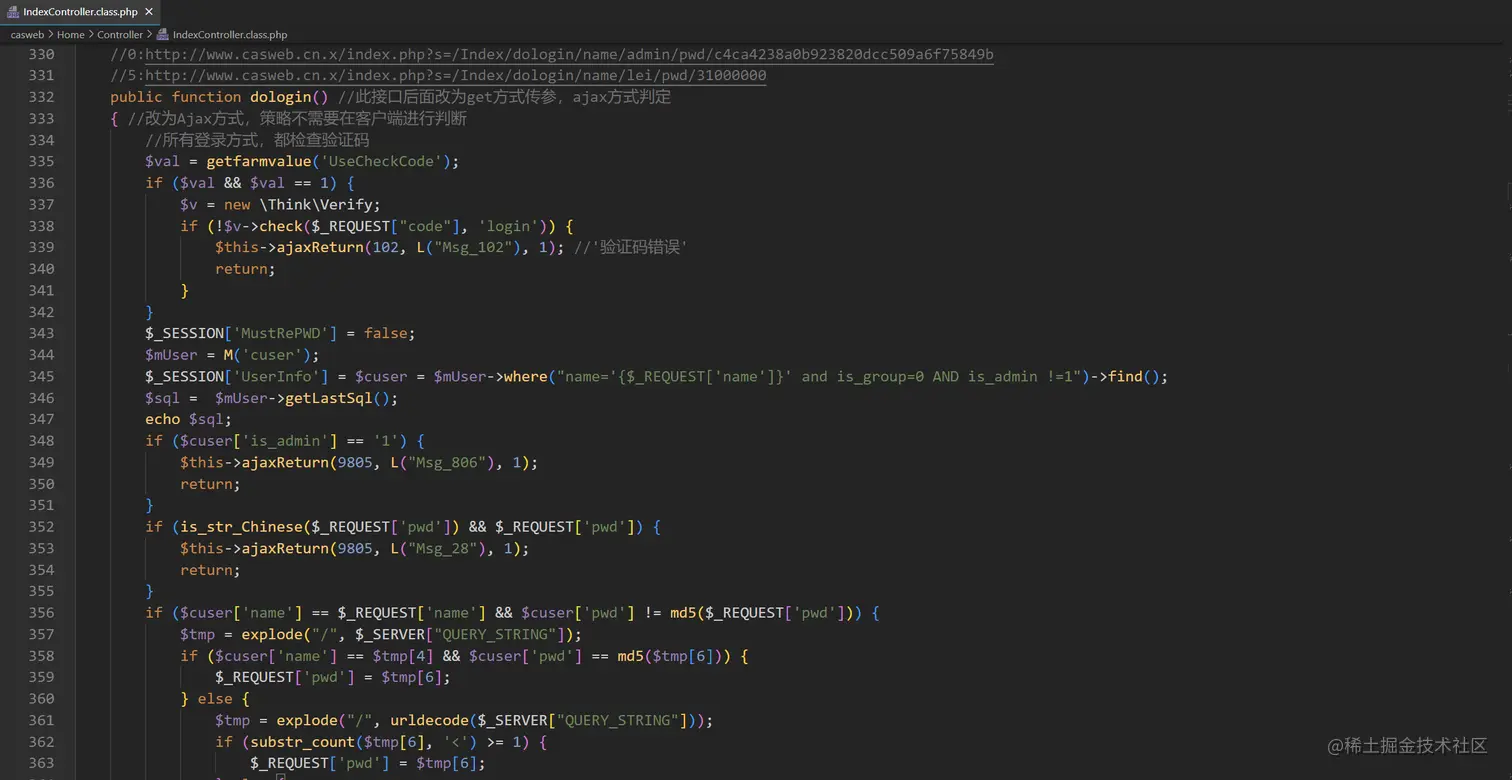The image size is (1512, 780).
Task: Click line number 363 in the gutter
Action: tap(41, 763)
